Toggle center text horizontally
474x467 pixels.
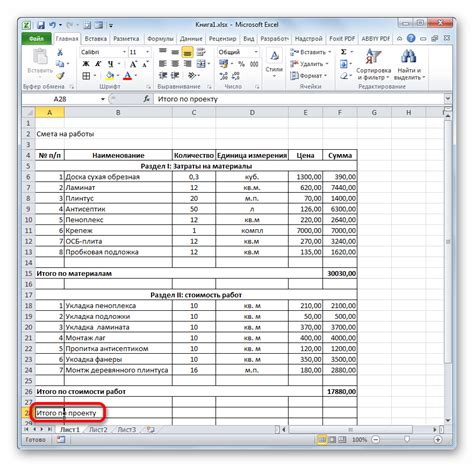point(175,64)
